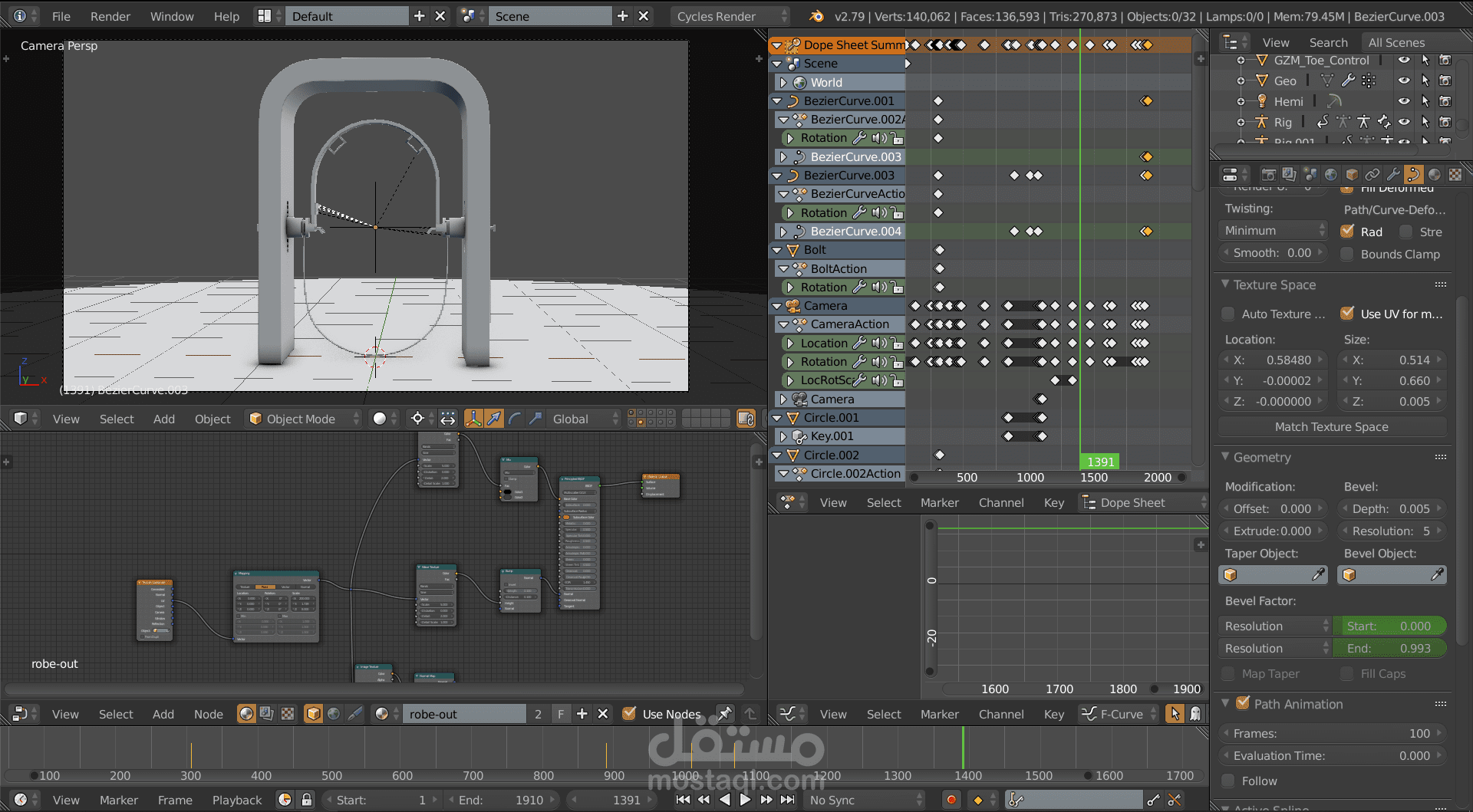Screen dimensions: 1473x812
Task: Collapse the Camera channel in the dope sheet
Action: [x=777, y=306]
